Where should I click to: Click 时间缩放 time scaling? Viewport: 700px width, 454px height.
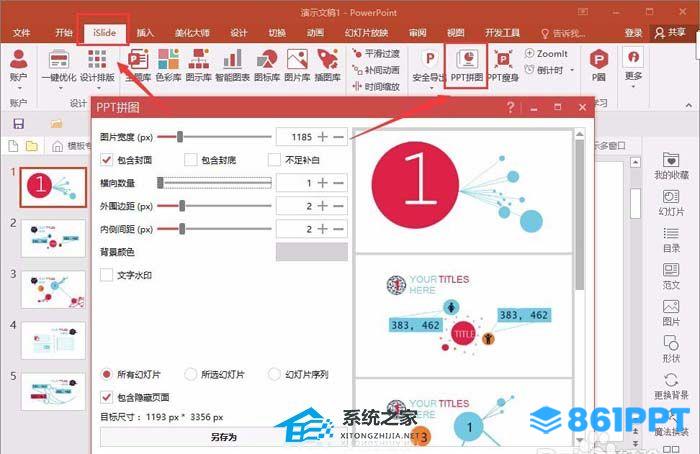click(x=376, y=87)
